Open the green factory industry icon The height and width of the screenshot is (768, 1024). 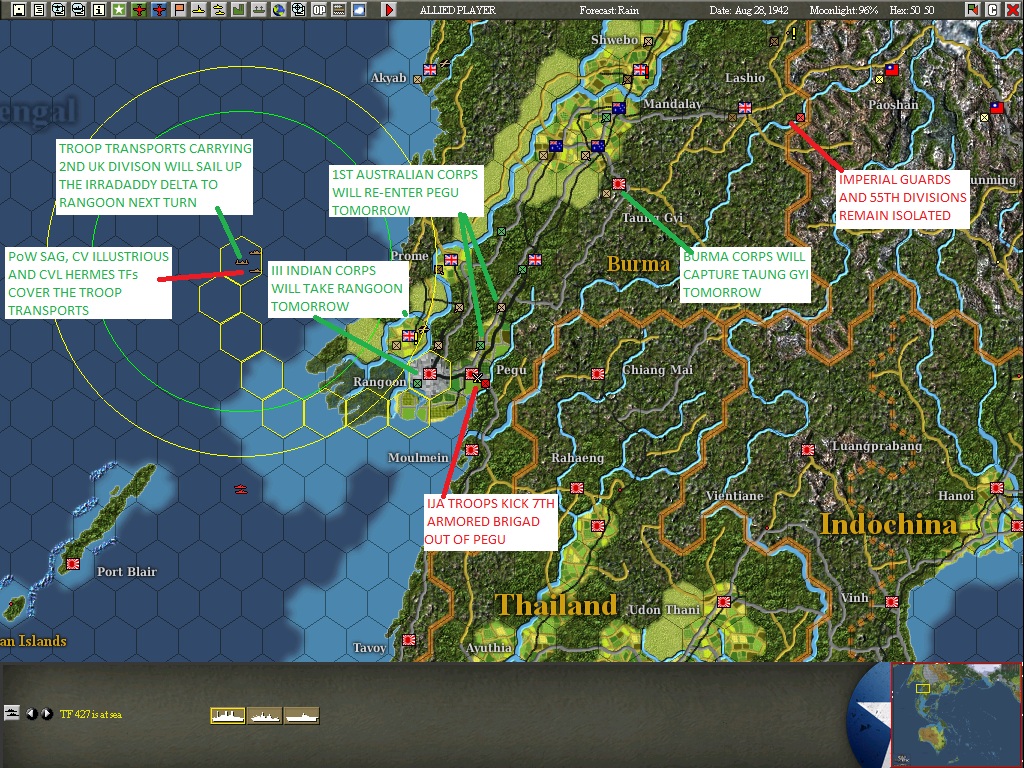pyautogui.click(x=238, y=10)
